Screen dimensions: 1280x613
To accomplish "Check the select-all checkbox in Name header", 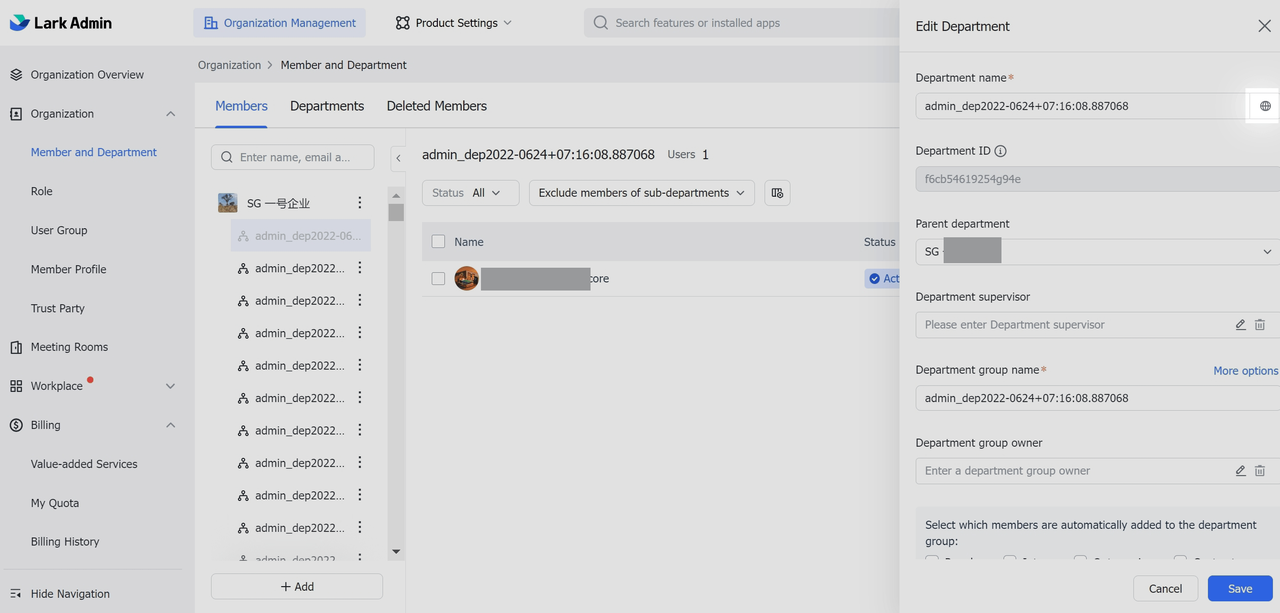I will tap(438, 242).
